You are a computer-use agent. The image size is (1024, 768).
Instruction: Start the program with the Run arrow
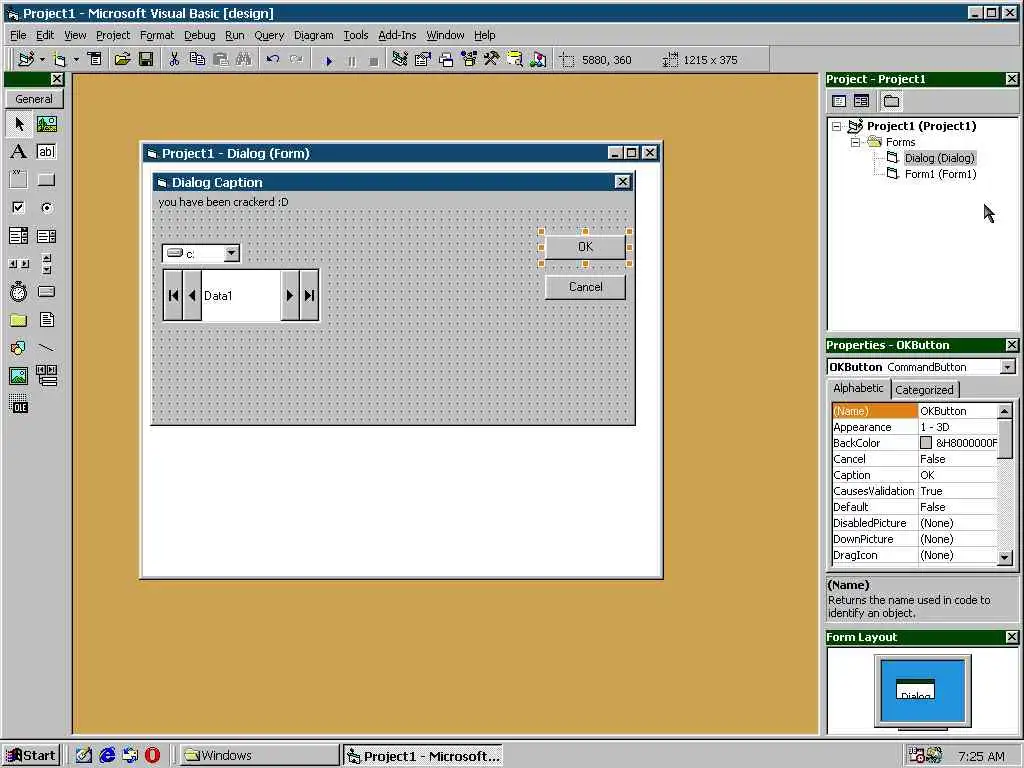[x=328, y=61]
